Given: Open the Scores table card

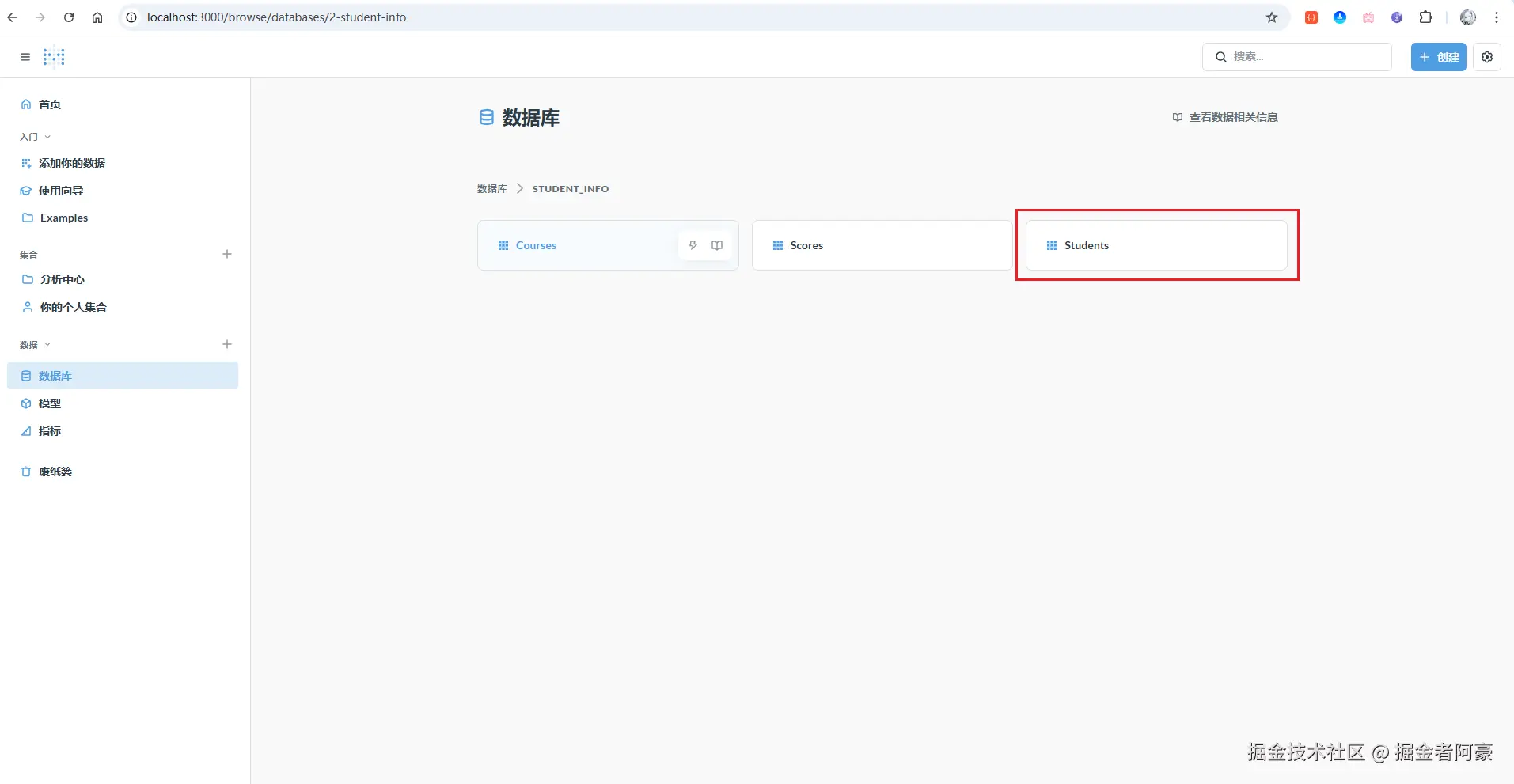Looking at the screenshot, I should click(x=882, y=245).
